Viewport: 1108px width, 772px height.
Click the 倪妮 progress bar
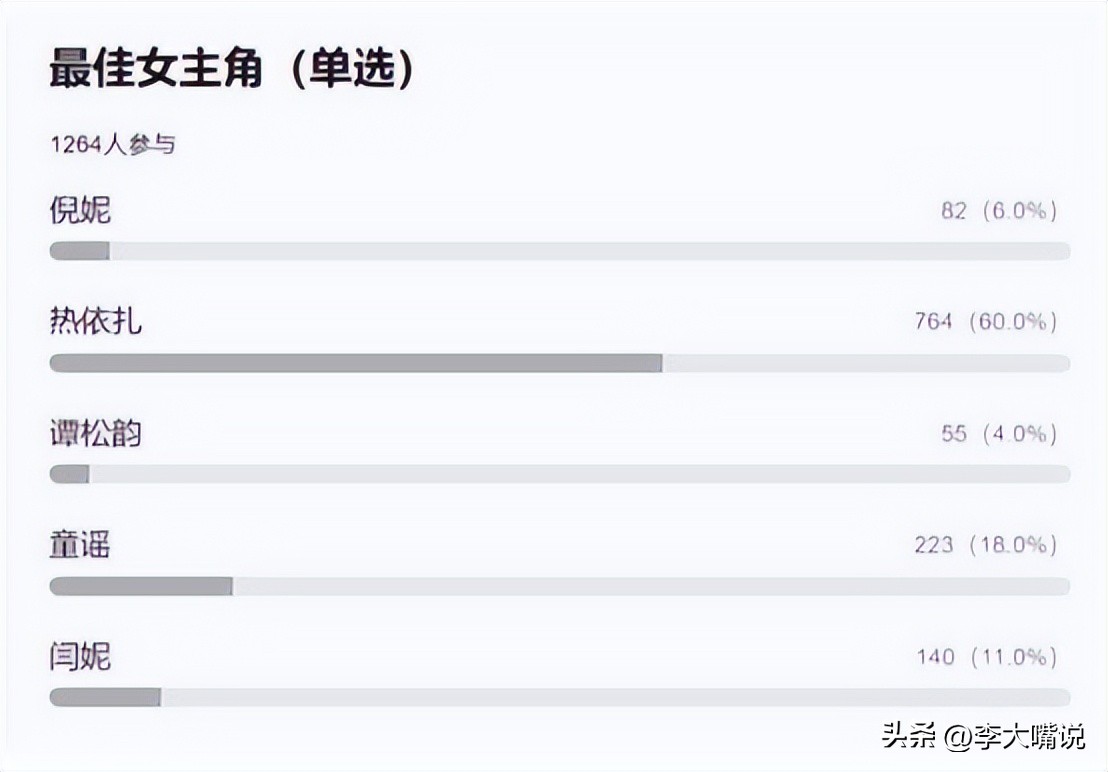pos(559,251)
